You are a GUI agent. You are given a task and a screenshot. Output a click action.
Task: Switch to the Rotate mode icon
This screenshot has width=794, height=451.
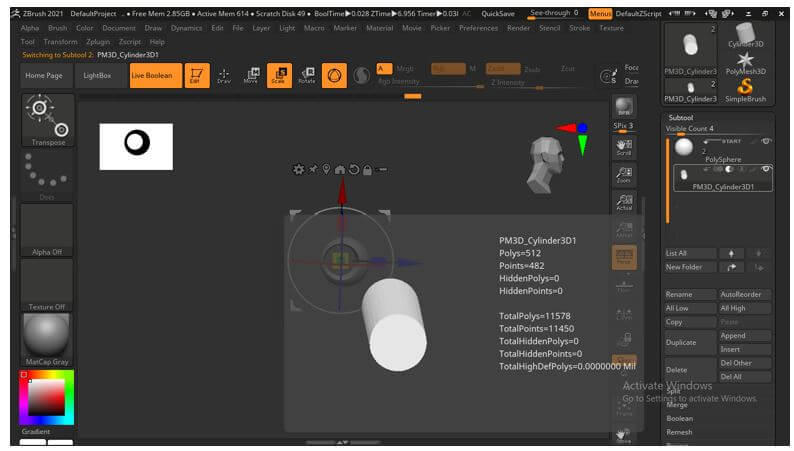coord(307,75)
